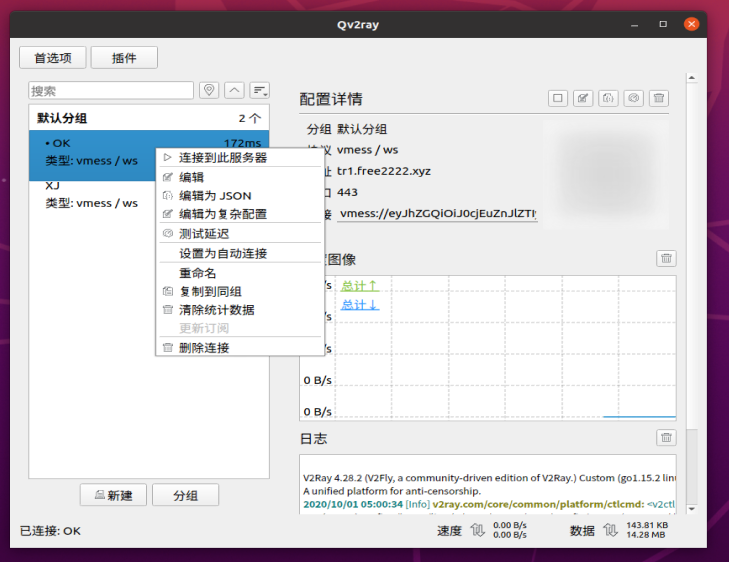This screenshot has height=562, width=729.
Task: Click the trash icon beside 清除统计数据
Action: [x=168, y=310]
